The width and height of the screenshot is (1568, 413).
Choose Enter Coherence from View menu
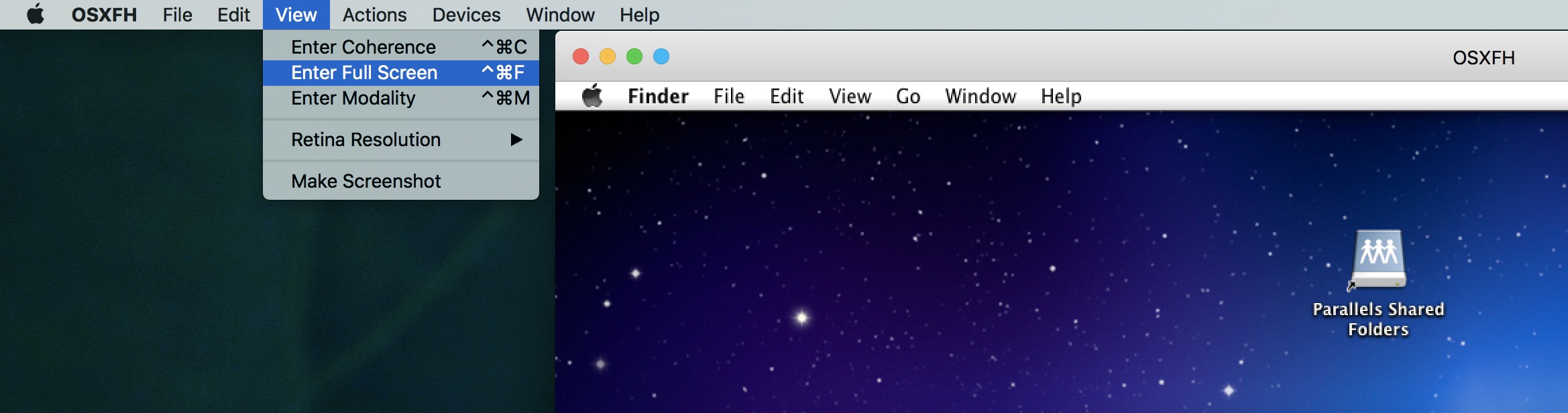401,47
